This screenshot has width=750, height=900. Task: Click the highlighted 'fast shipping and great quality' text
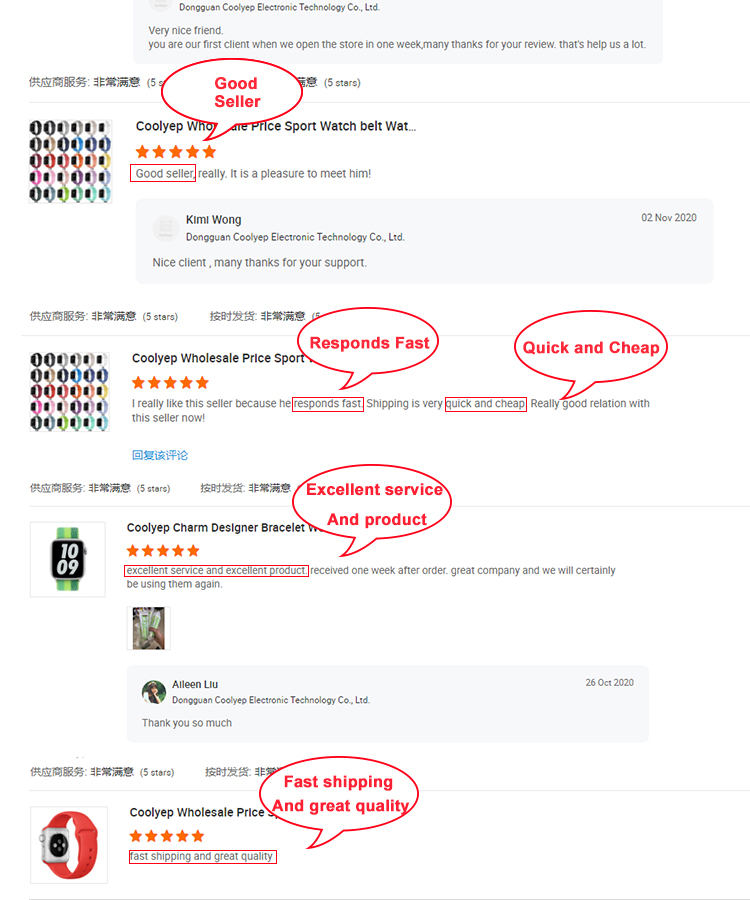(203, 856)
